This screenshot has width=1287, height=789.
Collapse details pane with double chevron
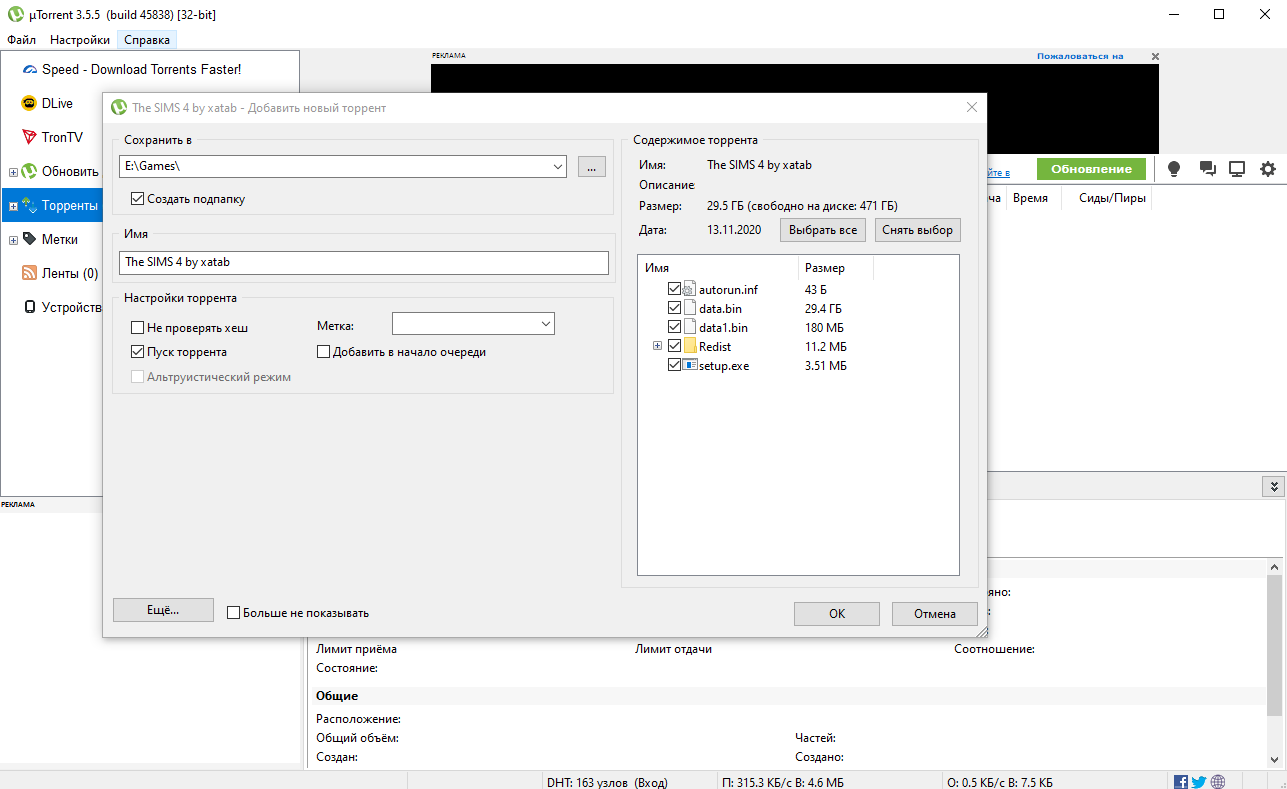tap(1273, 486)
